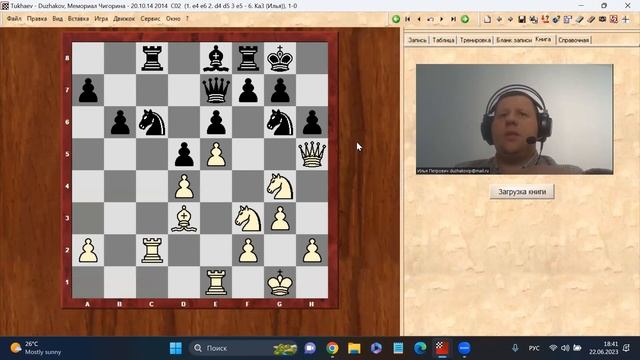The width and height of the screenshot is (640, 360).
Task: Select the white pawn on e5
Action: (216, 154)
